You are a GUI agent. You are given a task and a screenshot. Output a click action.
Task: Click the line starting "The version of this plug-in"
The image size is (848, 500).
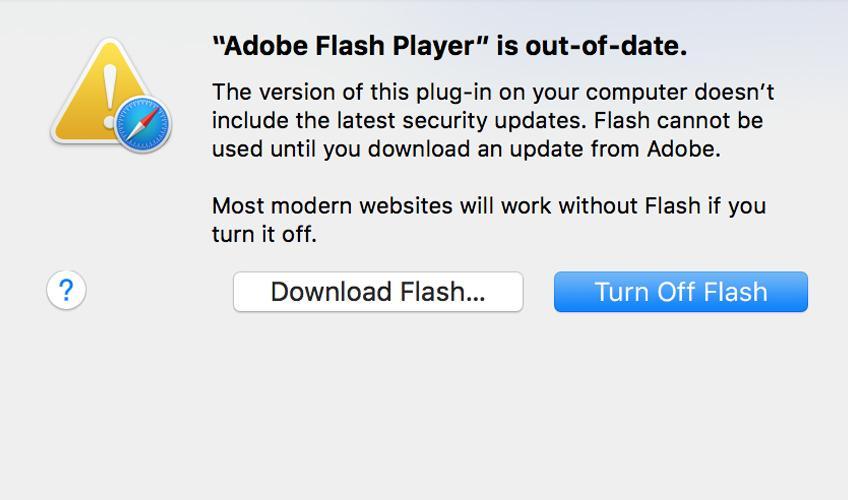coord(493,92)
